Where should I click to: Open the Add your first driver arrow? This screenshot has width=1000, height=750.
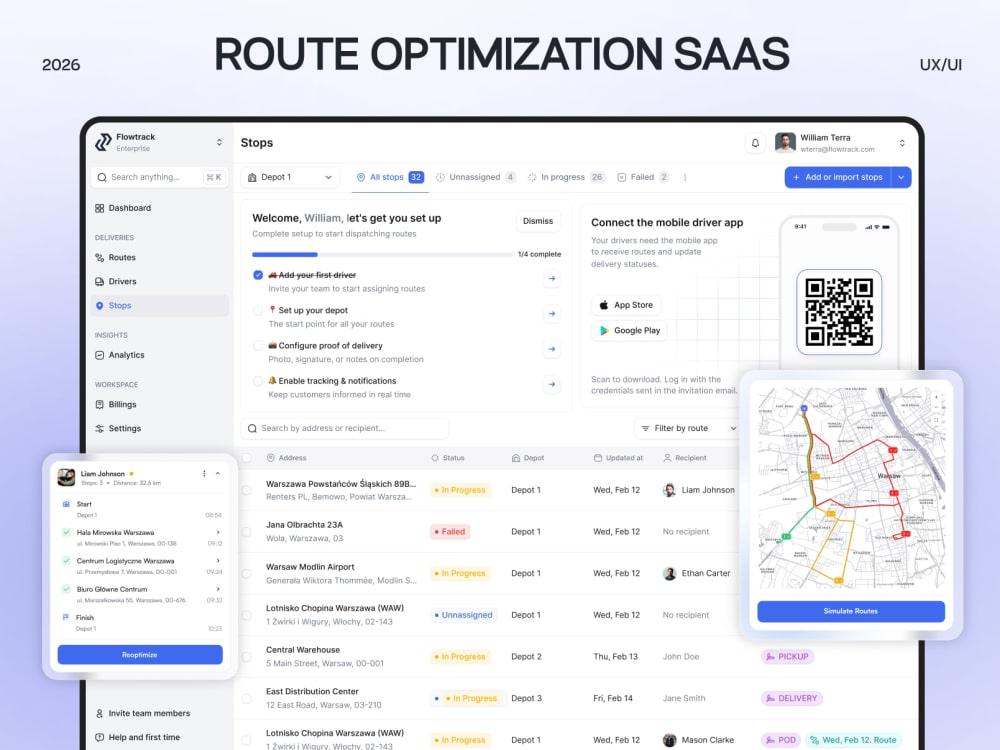pyautogui.click(x=552, y=279)
